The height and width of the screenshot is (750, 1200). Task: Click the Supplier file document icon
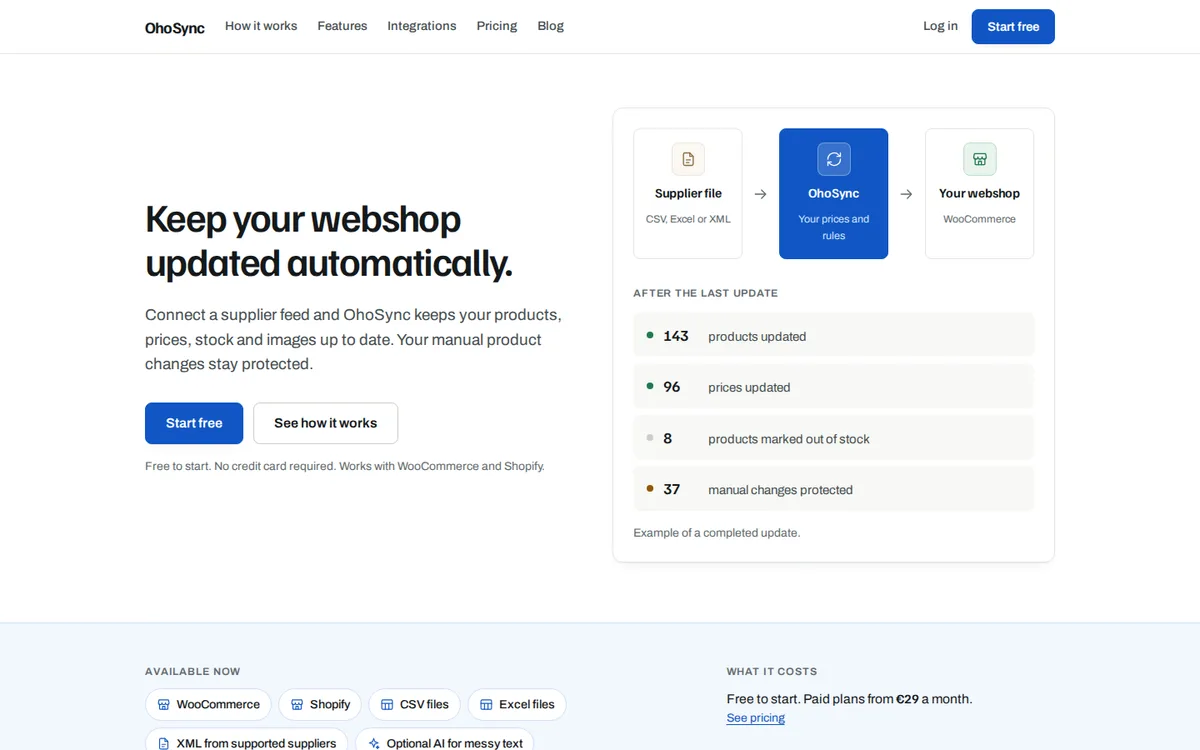point(688,159)
